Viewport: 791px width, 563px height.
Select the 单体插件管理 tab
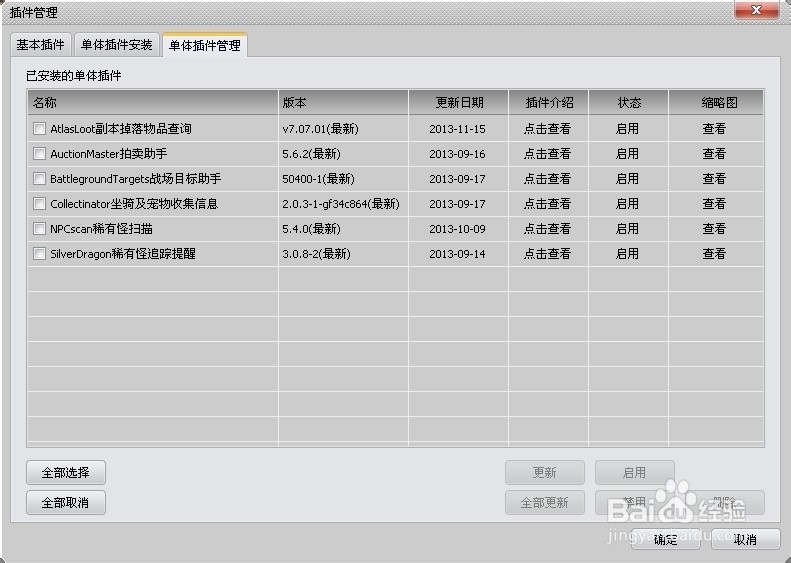[205, 45]
